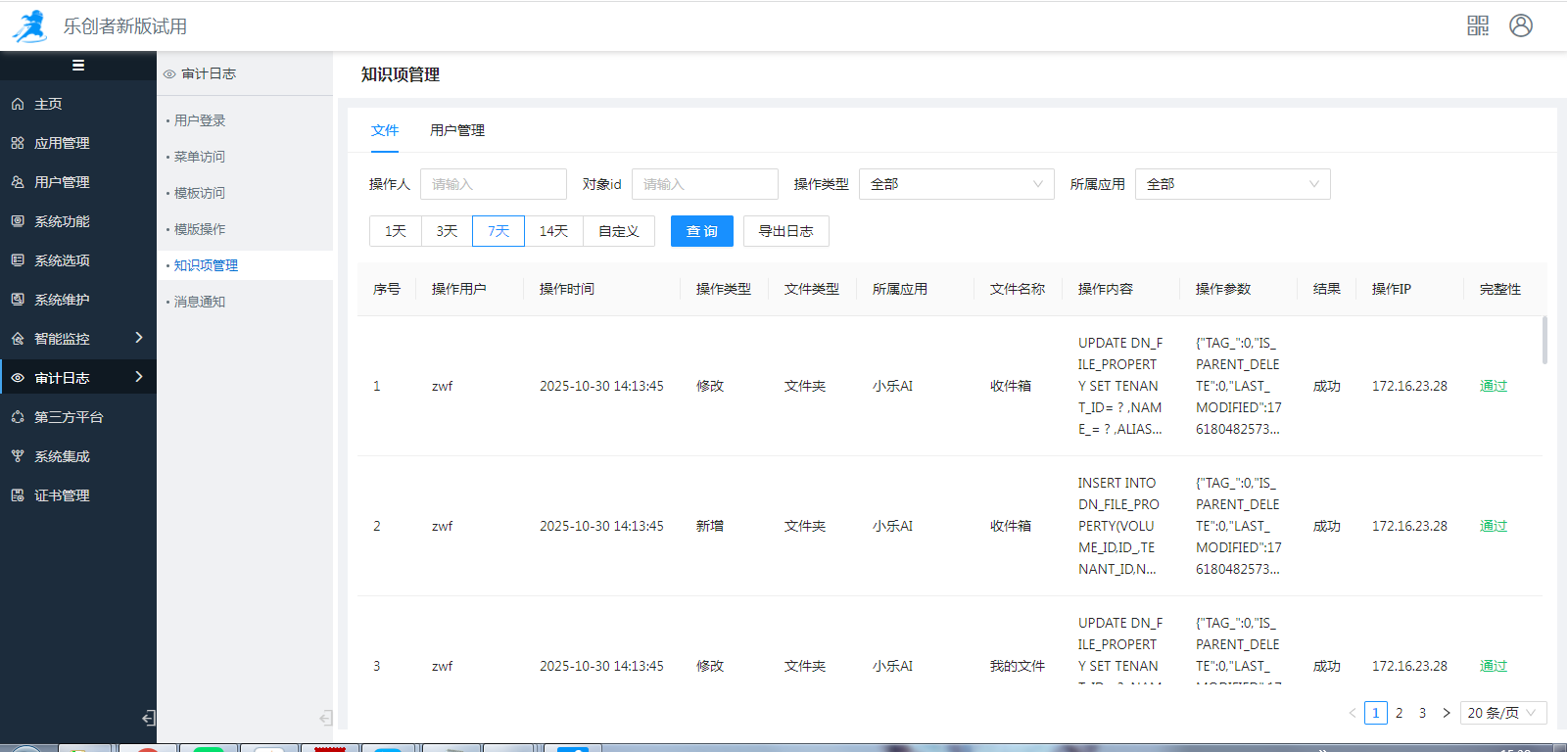Switch to the 用户管理 tab

point(457,130)
